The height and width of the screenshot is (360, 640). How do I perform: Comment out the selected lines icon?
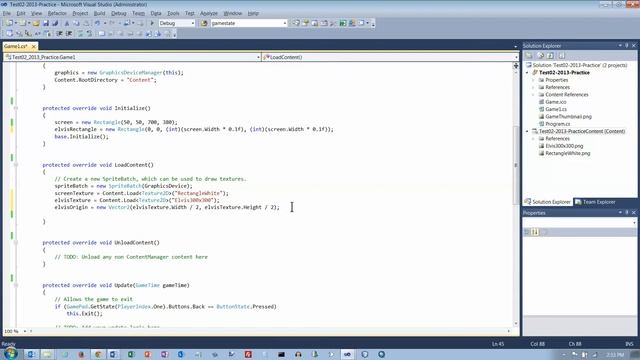80,34
